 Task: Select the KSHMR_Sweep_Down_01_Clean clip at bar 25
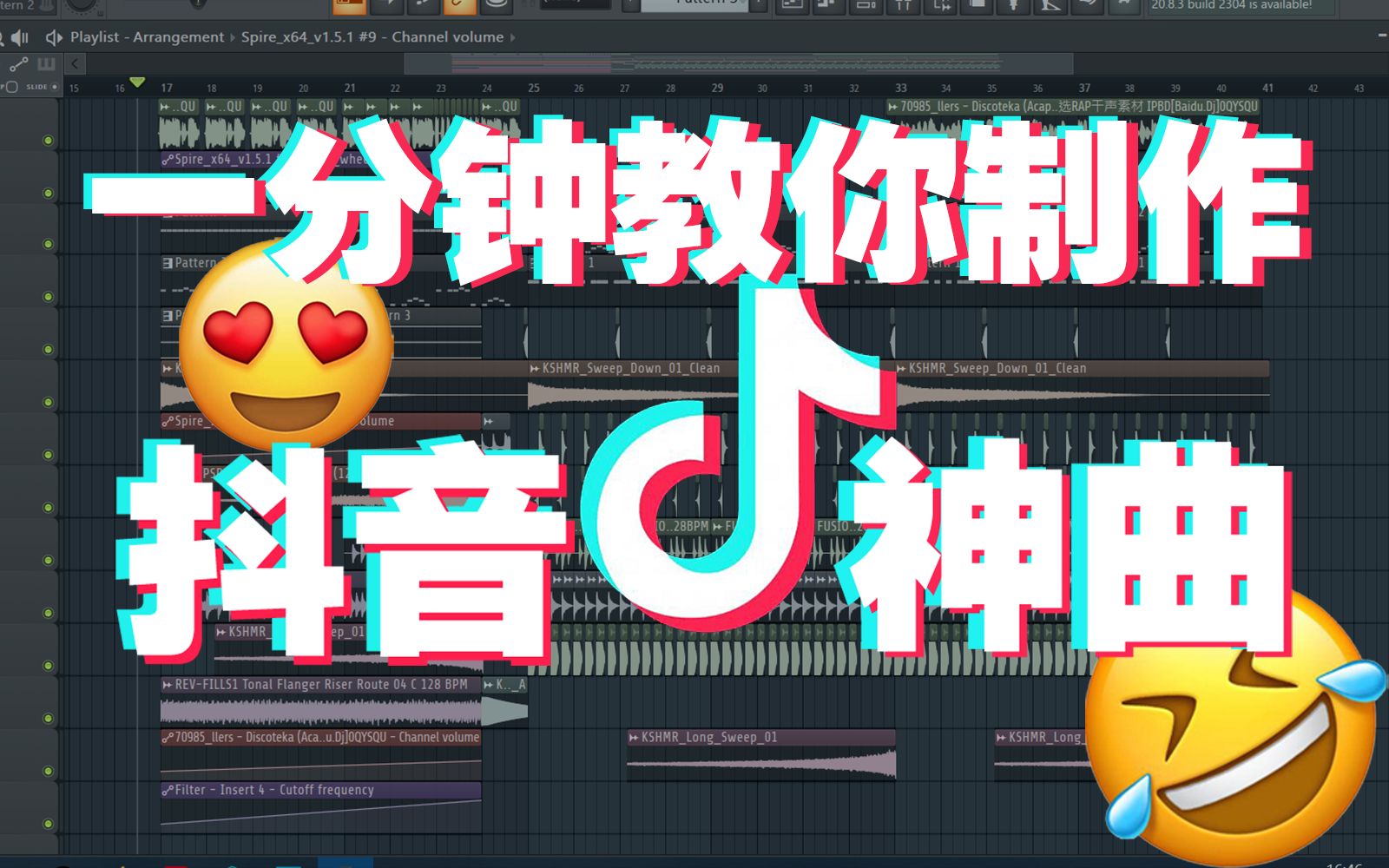pyautogui.click(x=710, y=385)
